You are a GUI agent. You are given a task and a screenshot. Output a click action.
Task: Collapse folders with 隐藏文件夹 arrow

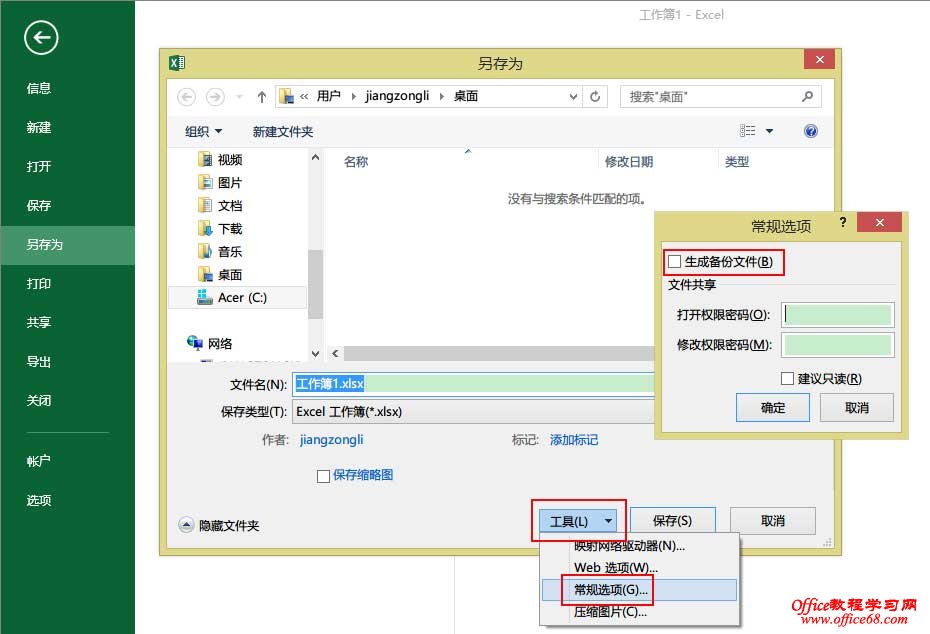tap(186, 525)
